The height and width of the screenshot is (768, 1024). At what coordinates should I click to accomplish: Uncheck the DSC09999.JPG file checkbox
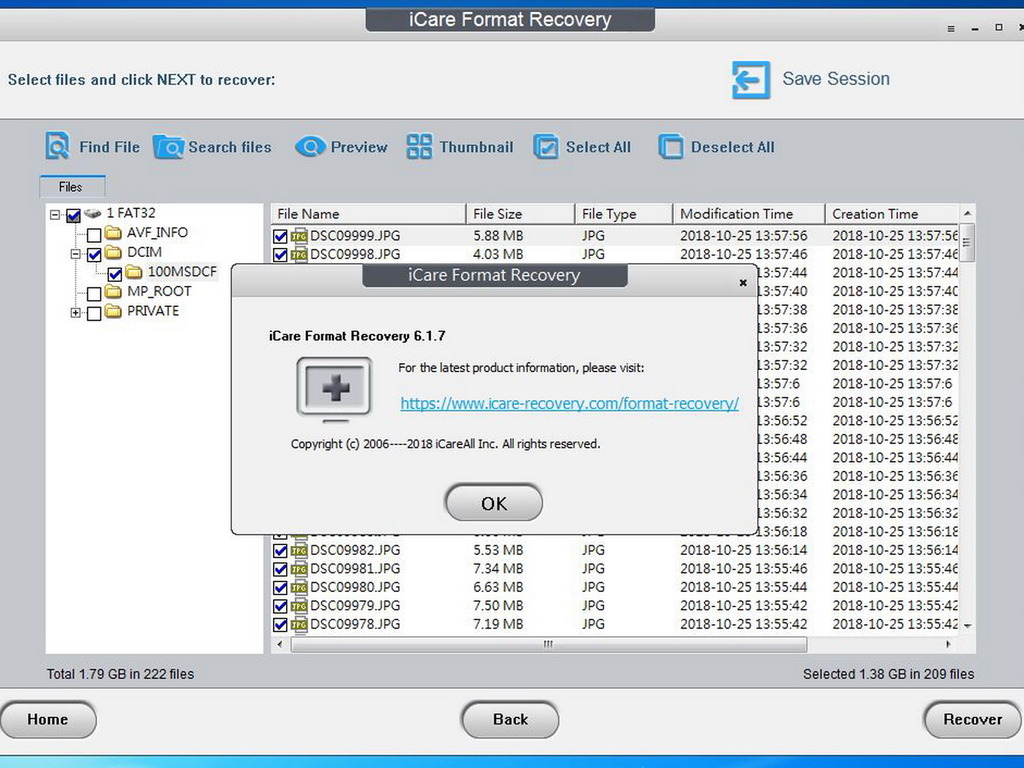(281, 236)
